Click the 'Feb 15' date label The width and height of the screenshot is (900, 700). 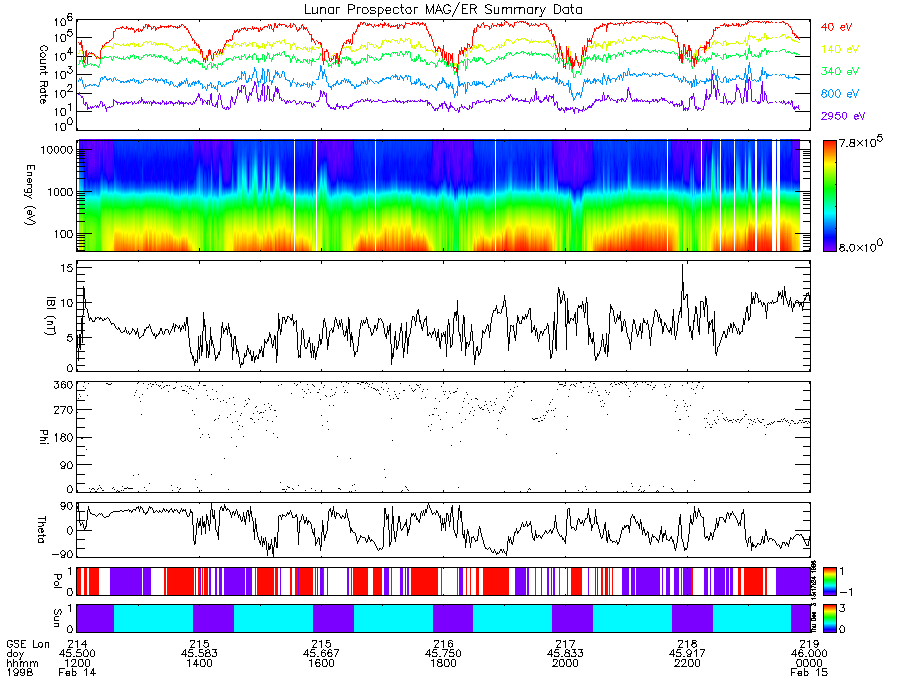coord(809,672)
